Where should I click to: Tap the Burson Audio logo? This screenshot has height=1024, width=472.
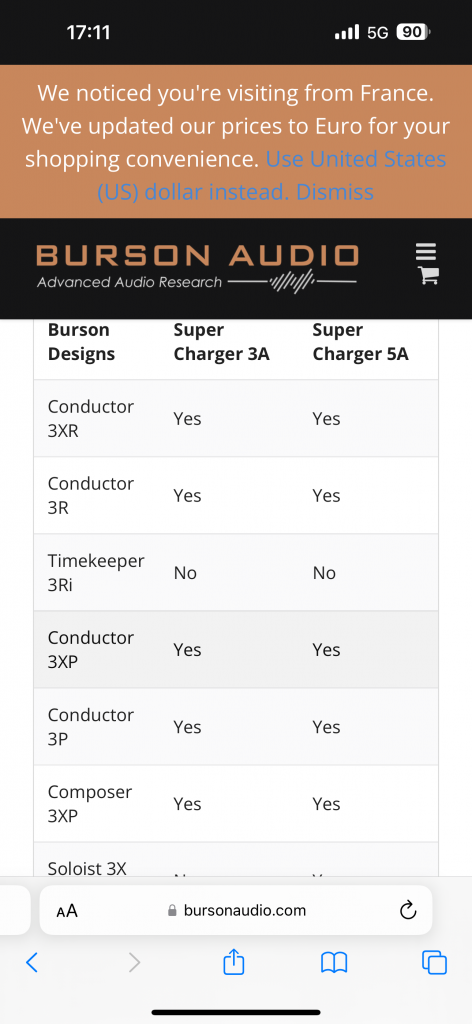197,266
